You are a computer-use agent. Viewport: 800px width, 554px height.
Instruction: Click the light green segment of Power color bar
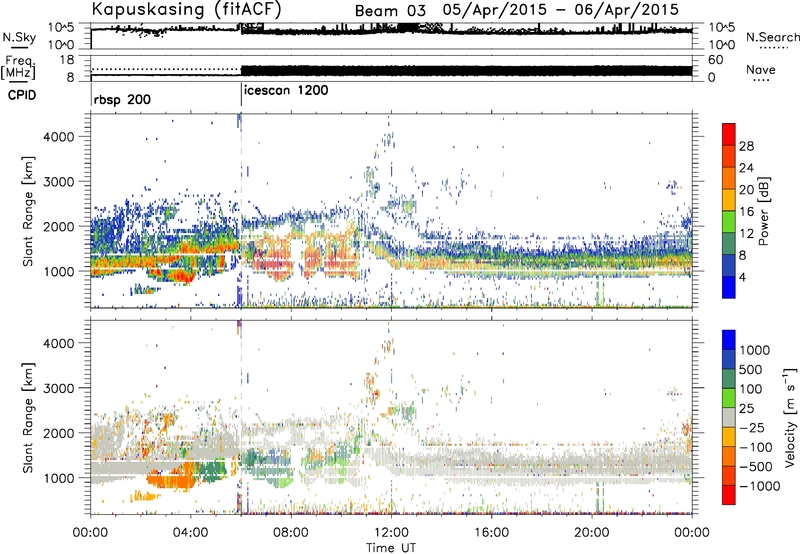[x=729, y=222]
